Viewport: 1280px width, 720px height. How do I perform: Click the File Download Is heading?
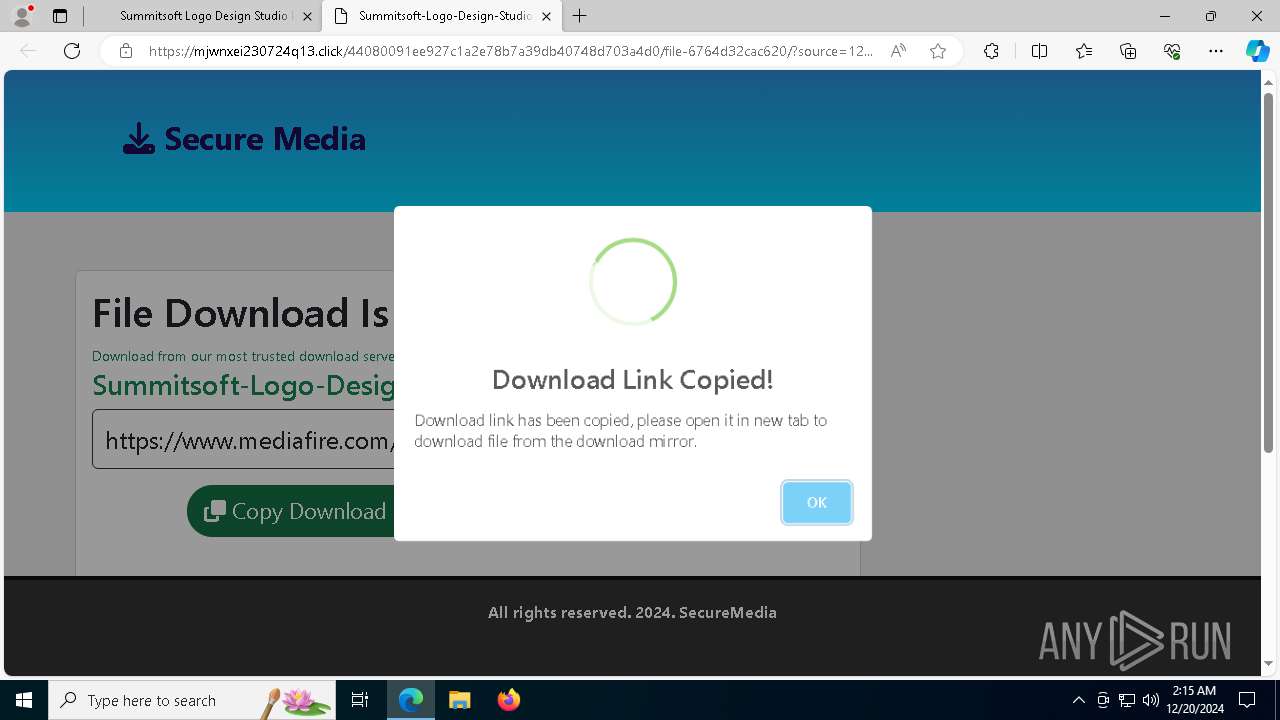pos(240,313)
